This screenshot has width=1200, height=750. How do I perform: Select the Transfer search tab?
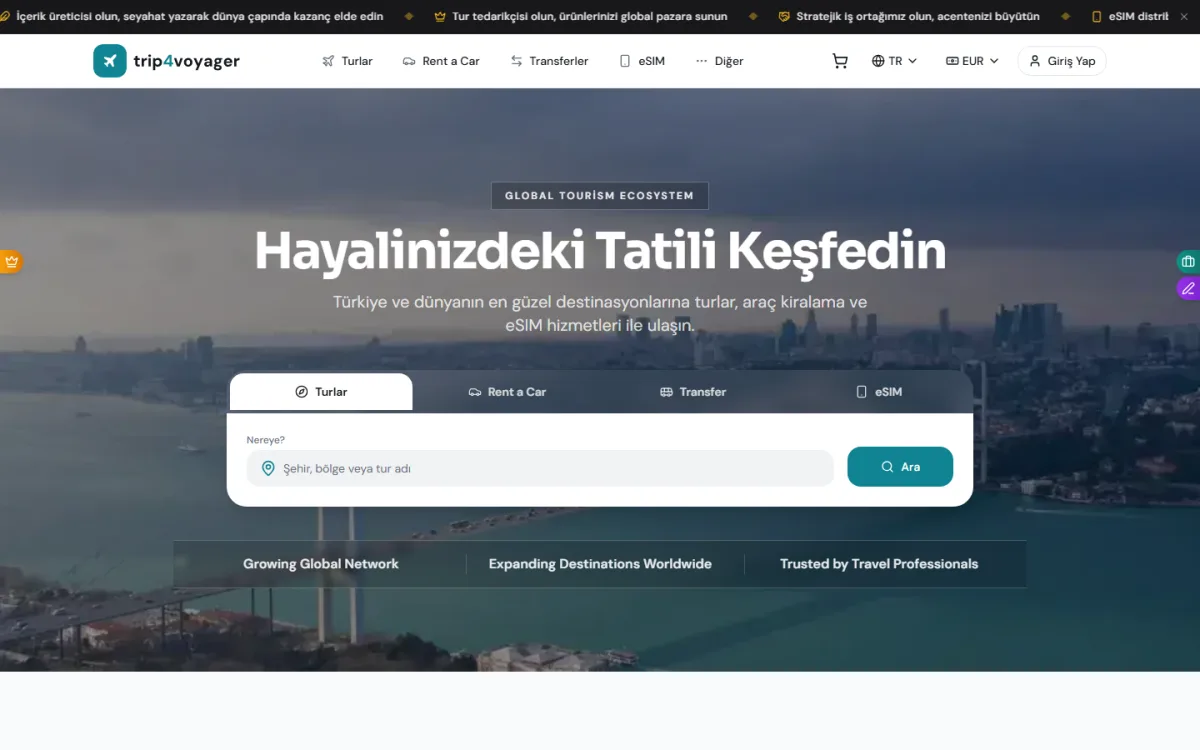click(x=693, y=392)
